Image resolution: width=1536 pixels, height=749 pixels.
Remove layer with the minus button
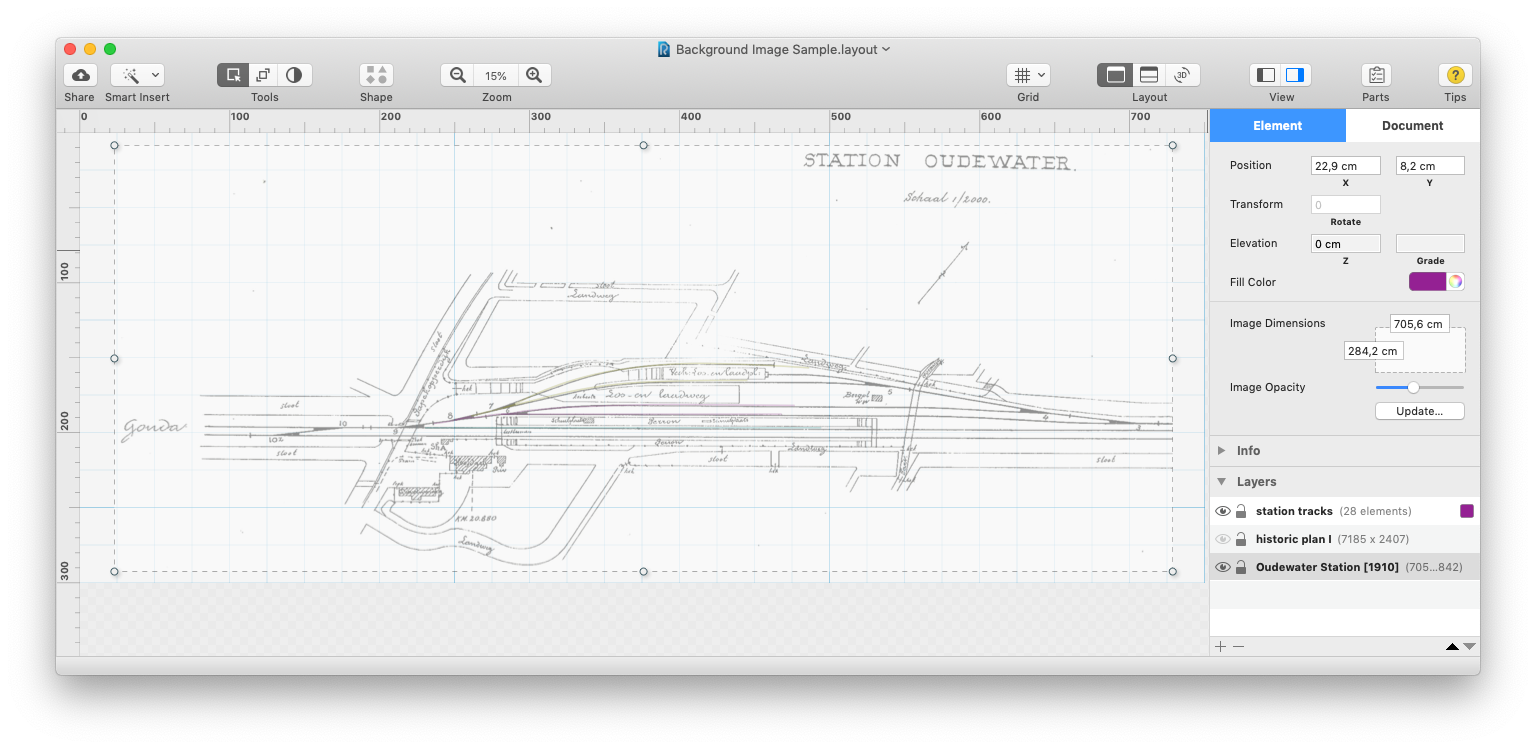(1238, 647)
